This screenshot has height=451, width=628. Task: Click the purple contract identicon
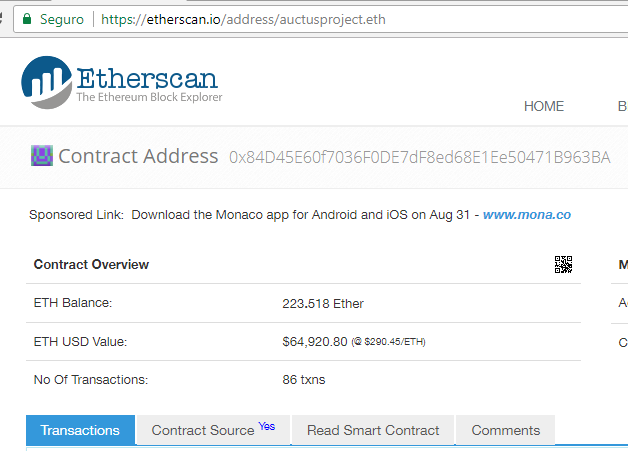42,156
